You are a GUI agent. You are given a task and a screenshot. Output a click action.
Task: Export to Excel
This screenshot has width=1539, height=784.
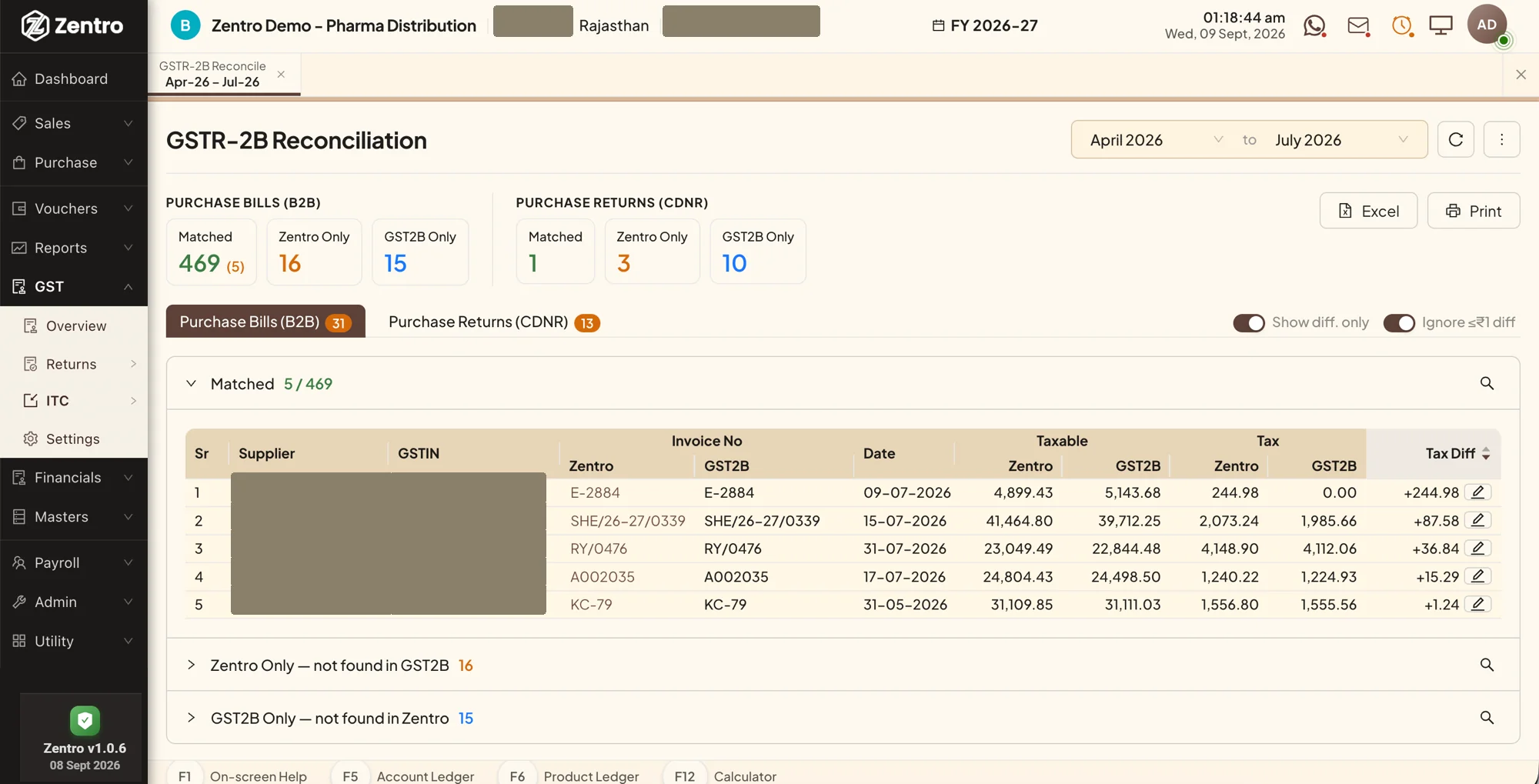pos(1368,211)
